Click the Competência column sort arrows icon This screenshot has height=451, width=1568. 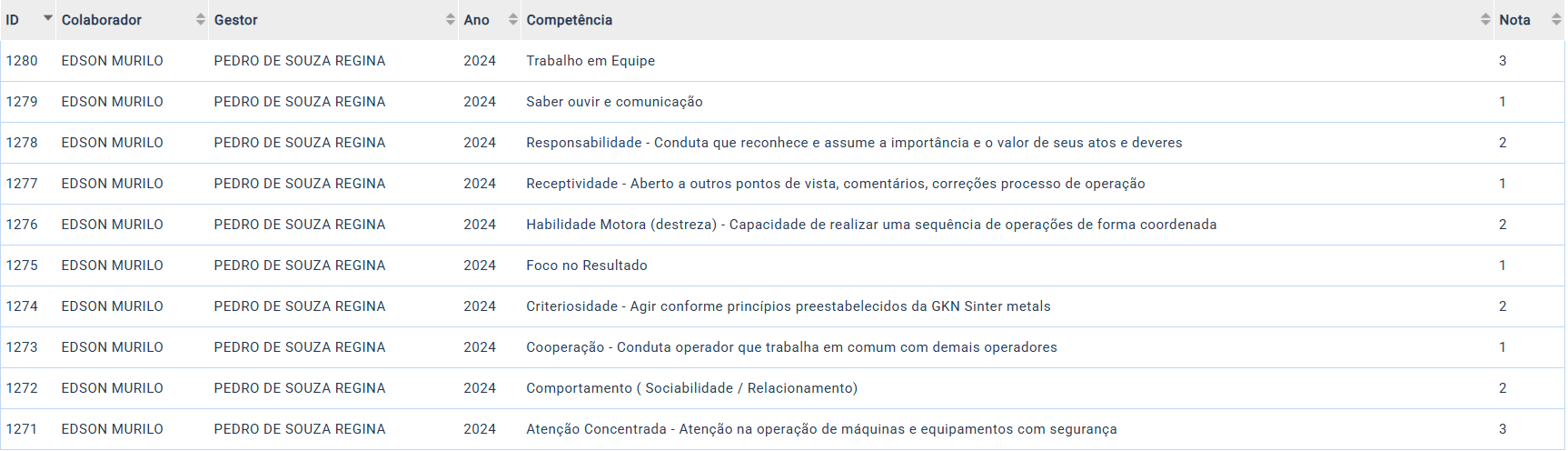(1485, 19)
